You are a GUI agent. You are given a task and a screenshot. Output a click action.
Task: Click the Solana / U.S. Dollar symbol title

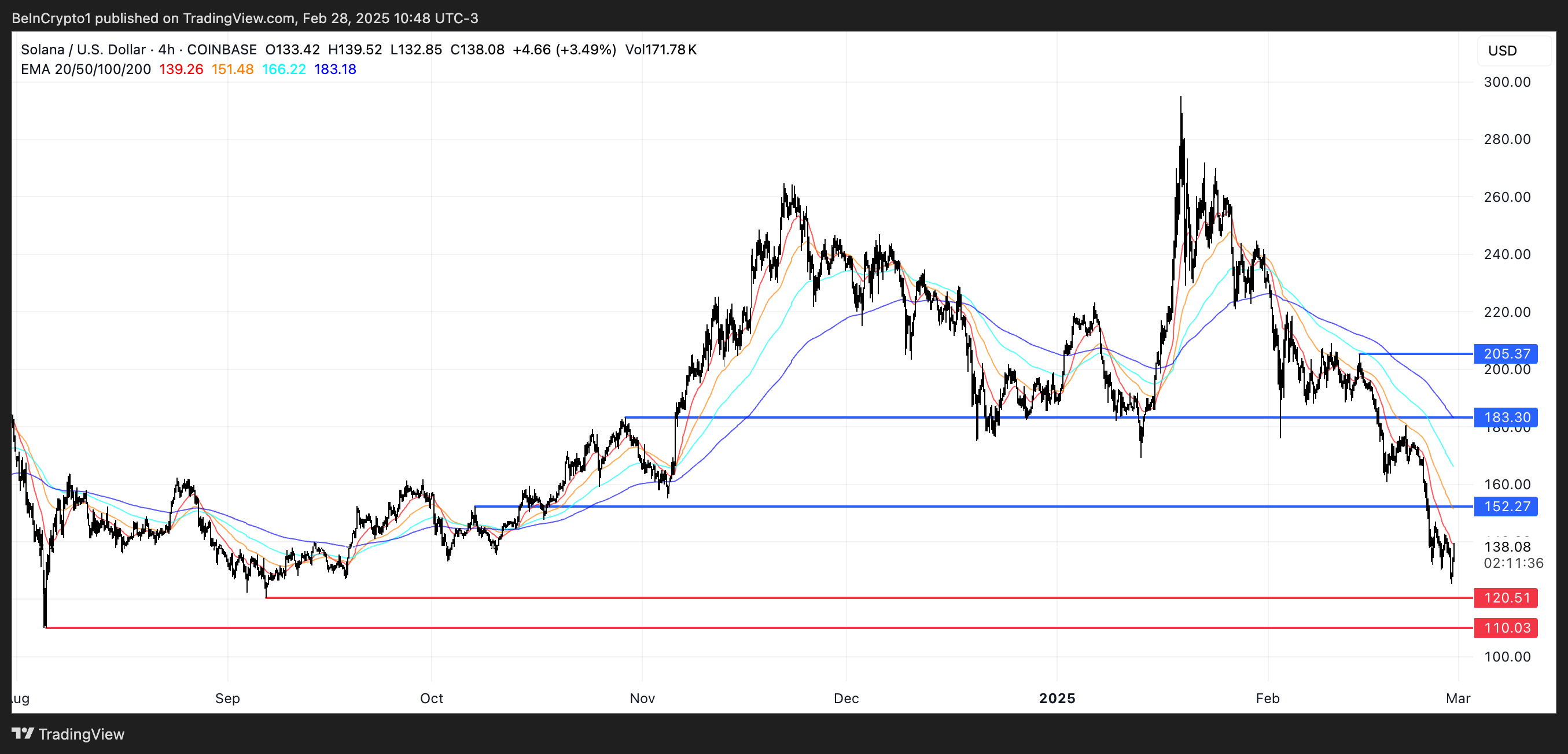pos(83,50)
